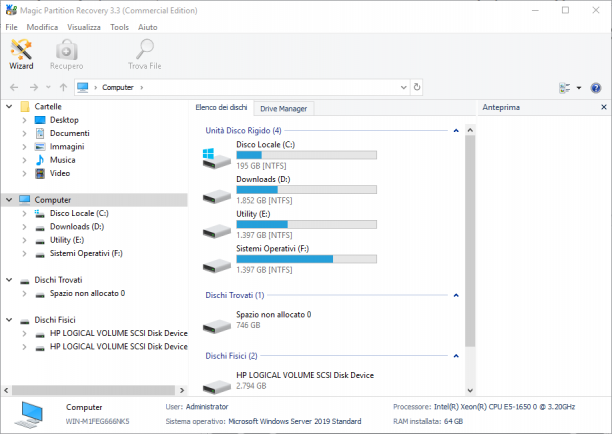This screenshot has width=612, height=434.
Task: Select Documenti in the folder tree
Action: (69, 133)
